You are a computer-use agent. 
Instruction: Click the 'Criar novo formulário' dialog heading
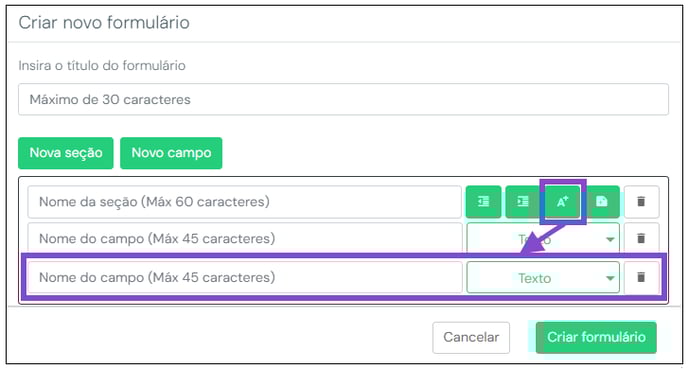tap(104, 22)
